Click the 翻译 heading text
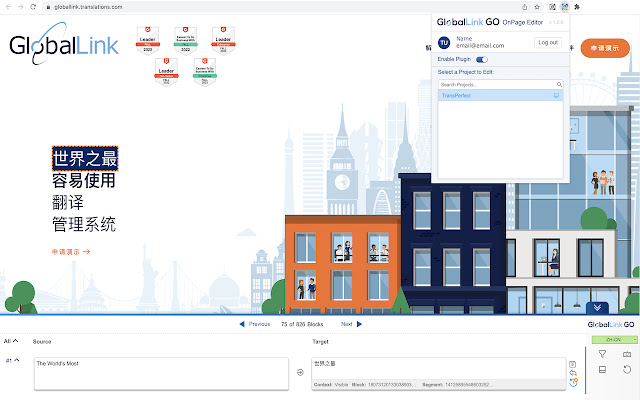640x400 pixels. pos(68,202)
